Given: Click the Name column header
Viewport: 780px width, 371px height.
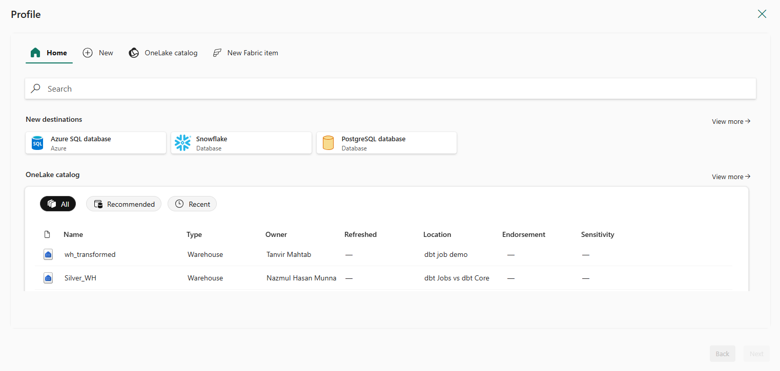Looking at the screenshot, I should tap(73, 234).
